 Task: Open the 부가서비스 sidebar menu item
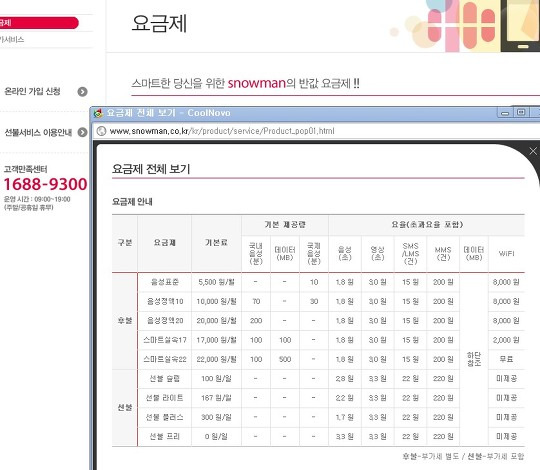[12, 40]
